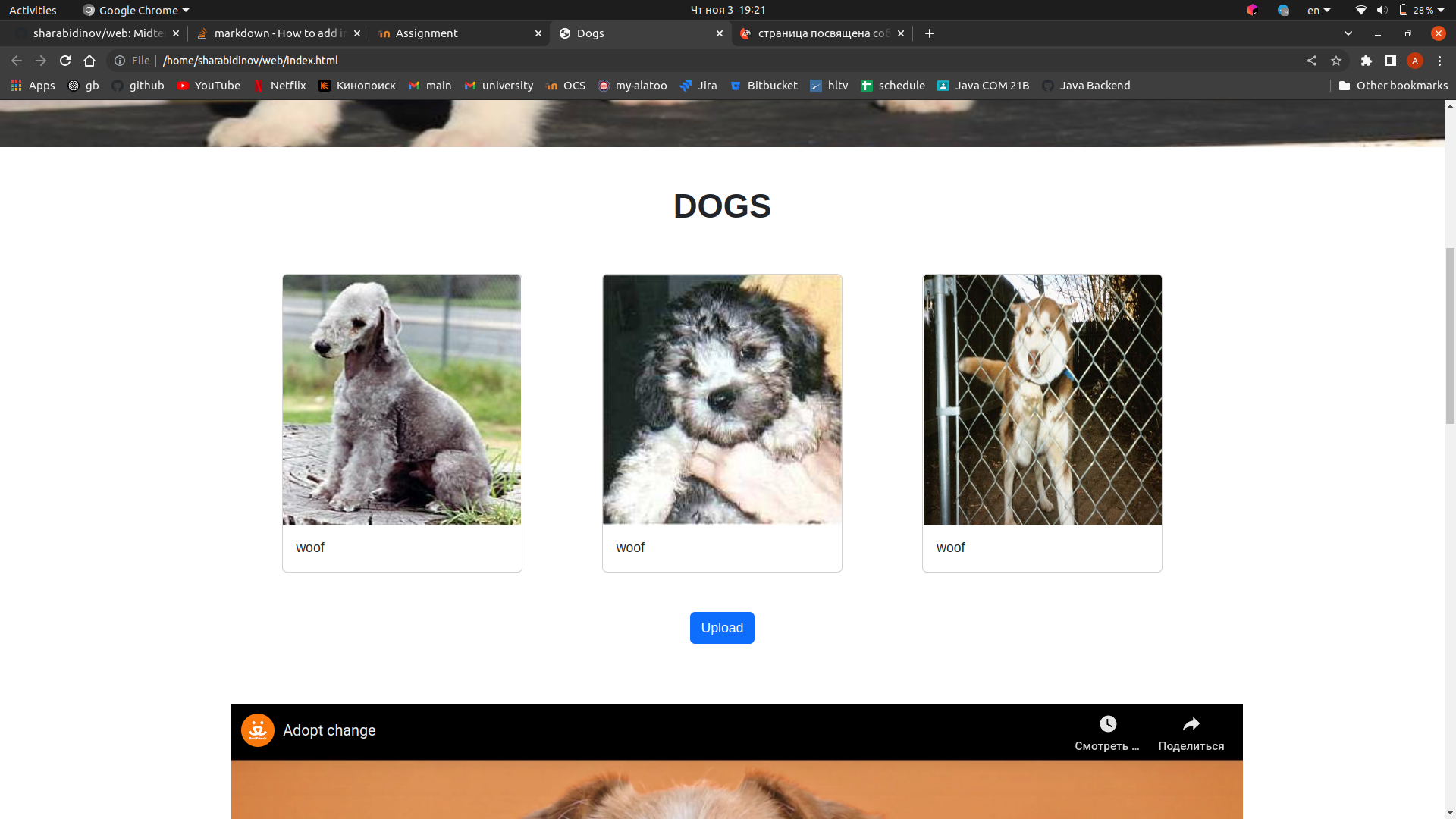The height and width of the screenshot is (819, 1456).
Task: Open the schedule bookmark
Action: (x=893, y=86)
